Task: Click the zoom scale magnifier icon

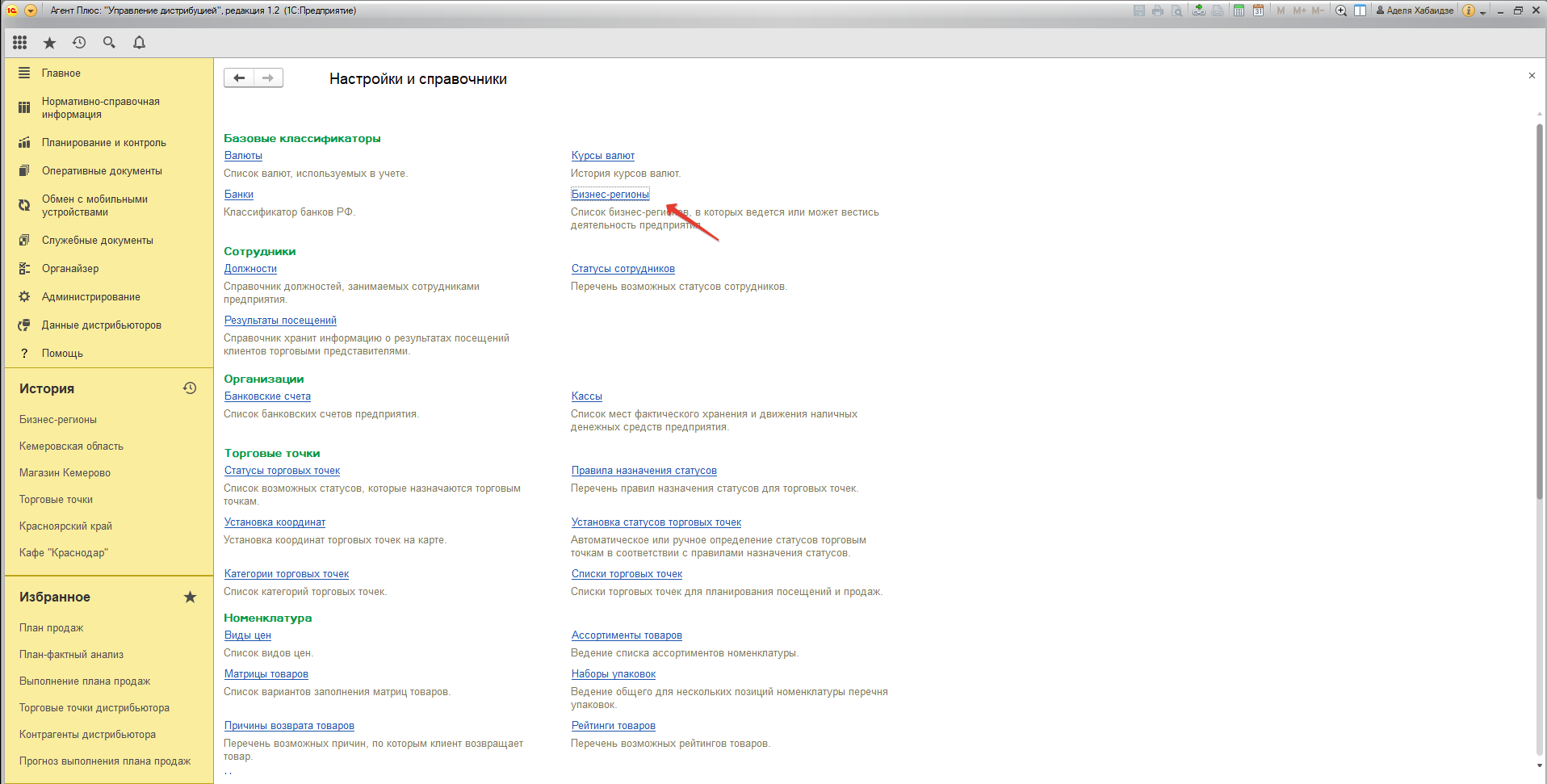Action: (1341, 10)
